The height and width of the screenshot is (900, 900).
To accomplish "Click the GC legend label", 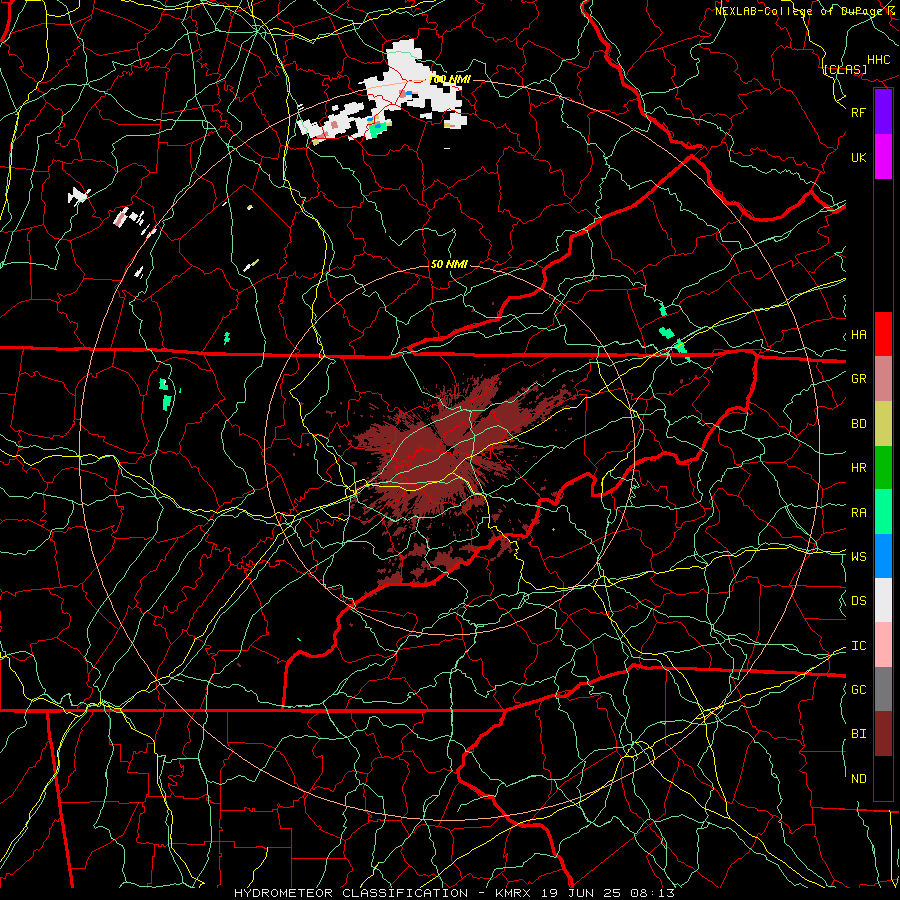I will click(858, 690).
